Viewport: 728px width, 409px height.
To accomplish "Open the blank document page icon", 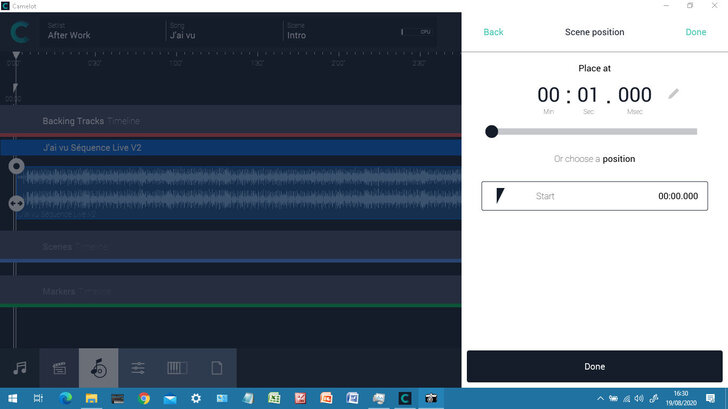I will coord(216,368).
